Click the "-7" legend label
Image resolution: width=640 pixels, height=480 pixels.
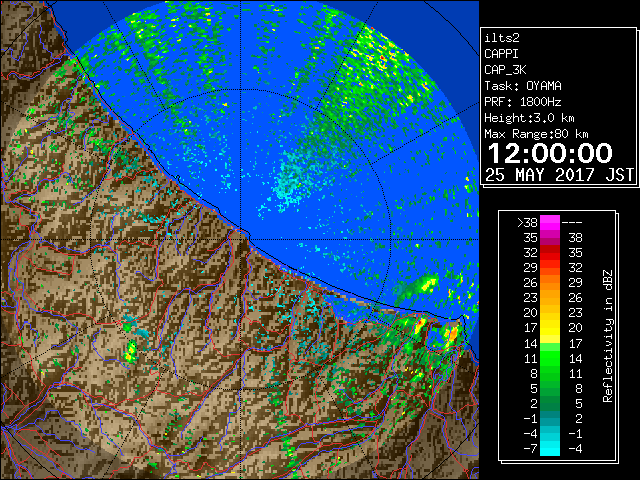pyautogui.click(x=530, y=449)
